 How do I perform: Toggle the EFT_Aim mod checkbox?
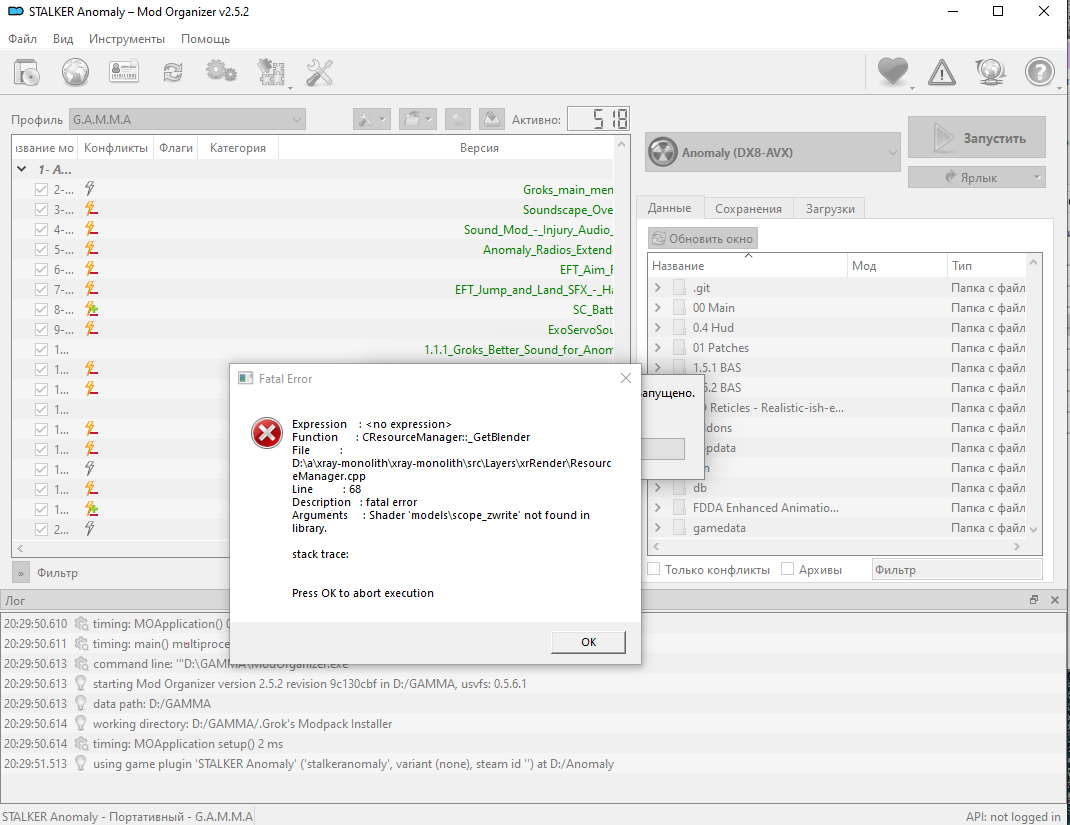42,270
